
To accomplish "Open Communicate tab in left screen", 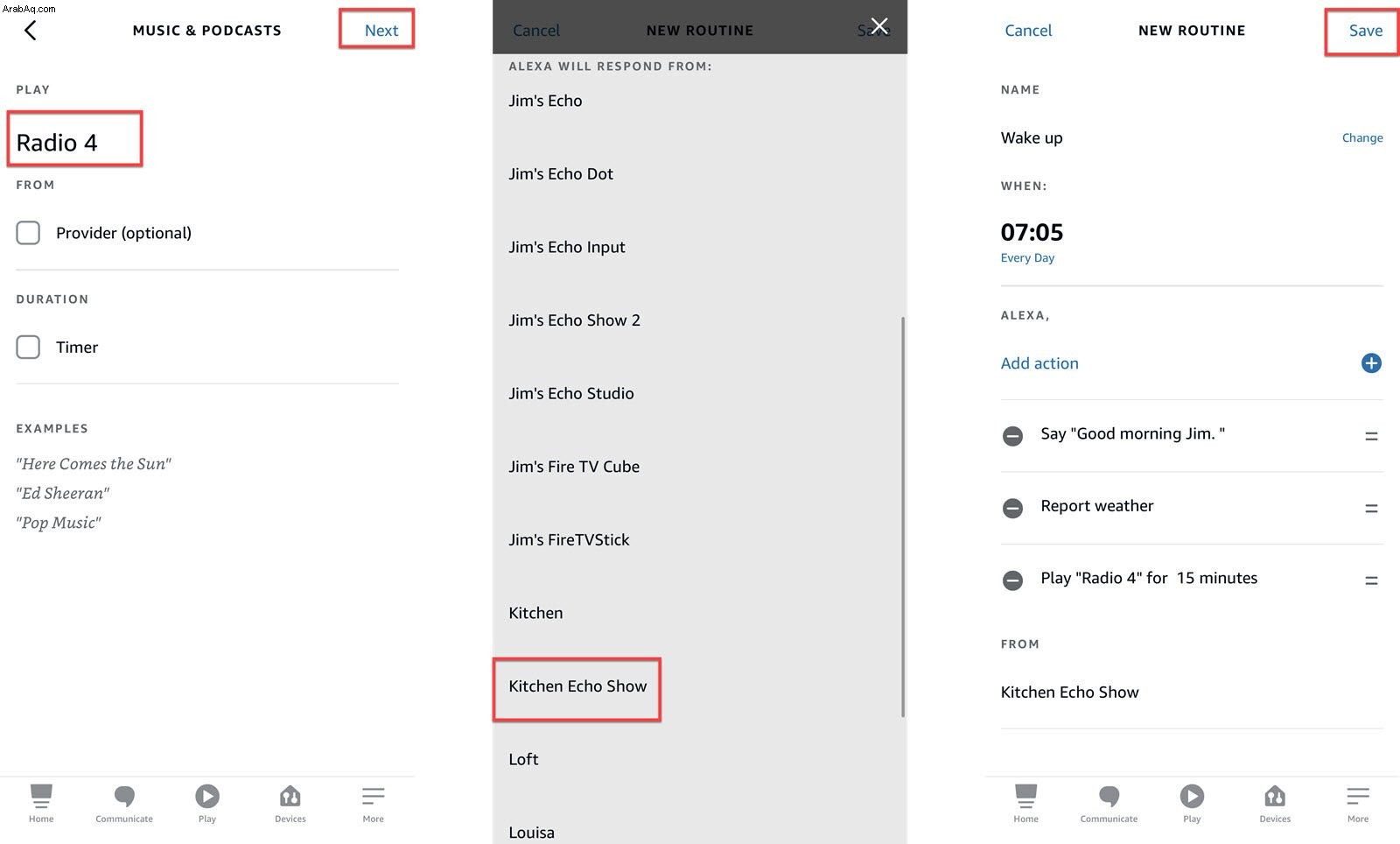I will pyautogui.click(x=124, y=803).
